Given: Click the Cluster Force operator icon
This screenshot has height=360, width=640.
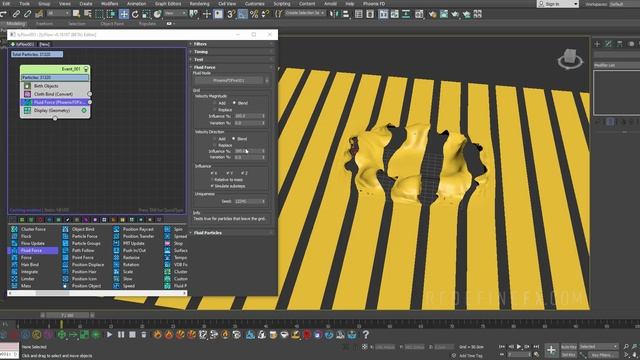Looking at the screenshot, I should (14, 229).
